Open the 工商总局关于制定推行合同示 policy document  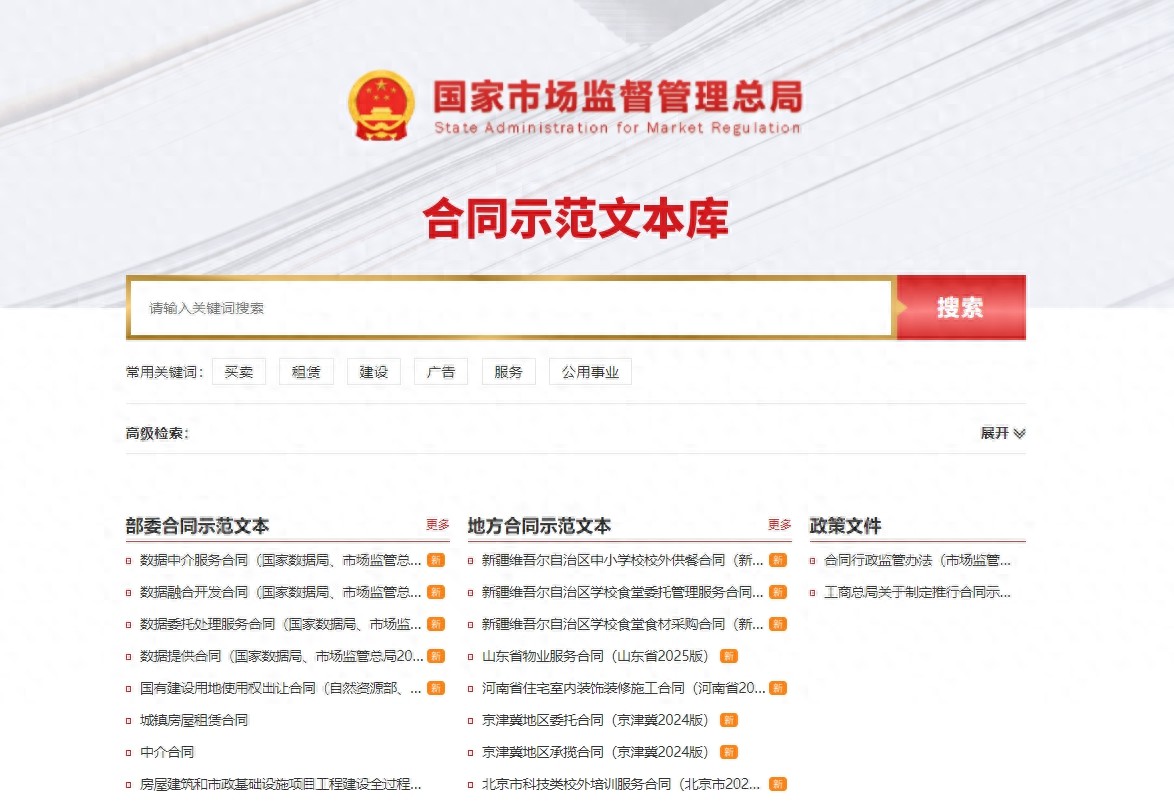click(x=915, y=592)
